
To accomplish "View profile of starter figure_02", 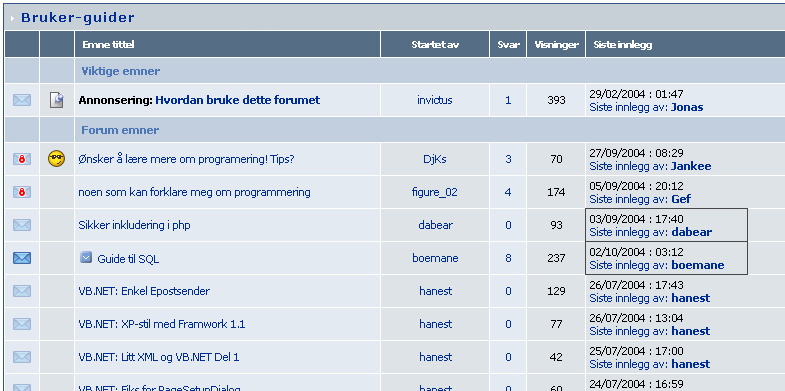I will (x=435, y=192).
